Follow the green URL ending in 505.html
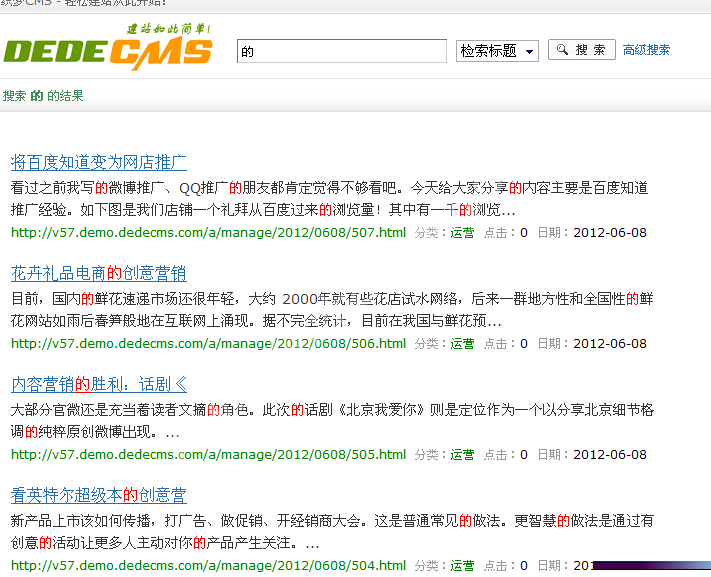The width and height of the screenshot is (711, 577). [208, 454]
